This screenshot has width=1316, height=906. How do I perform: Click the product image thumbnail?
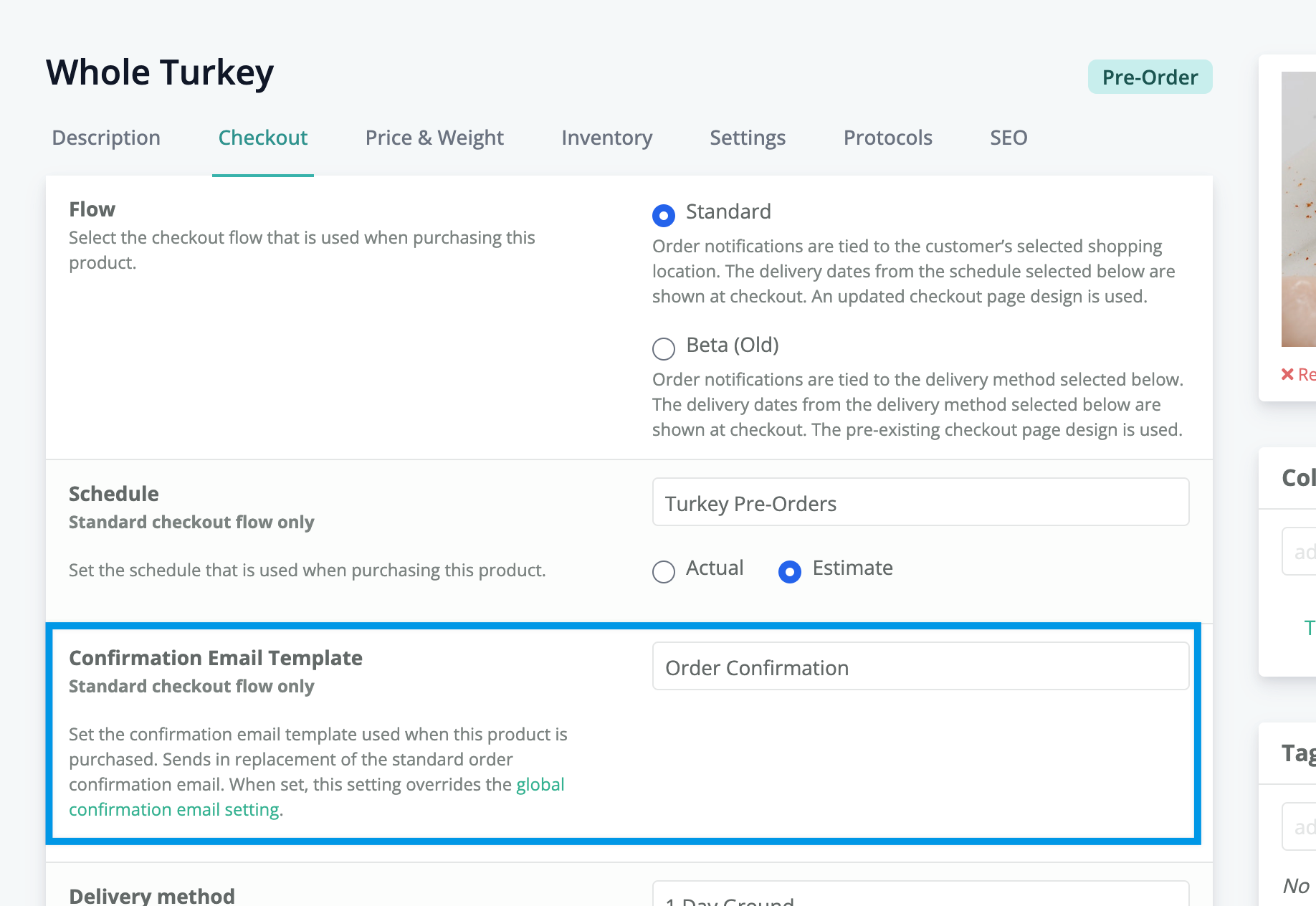(1299, 209)
